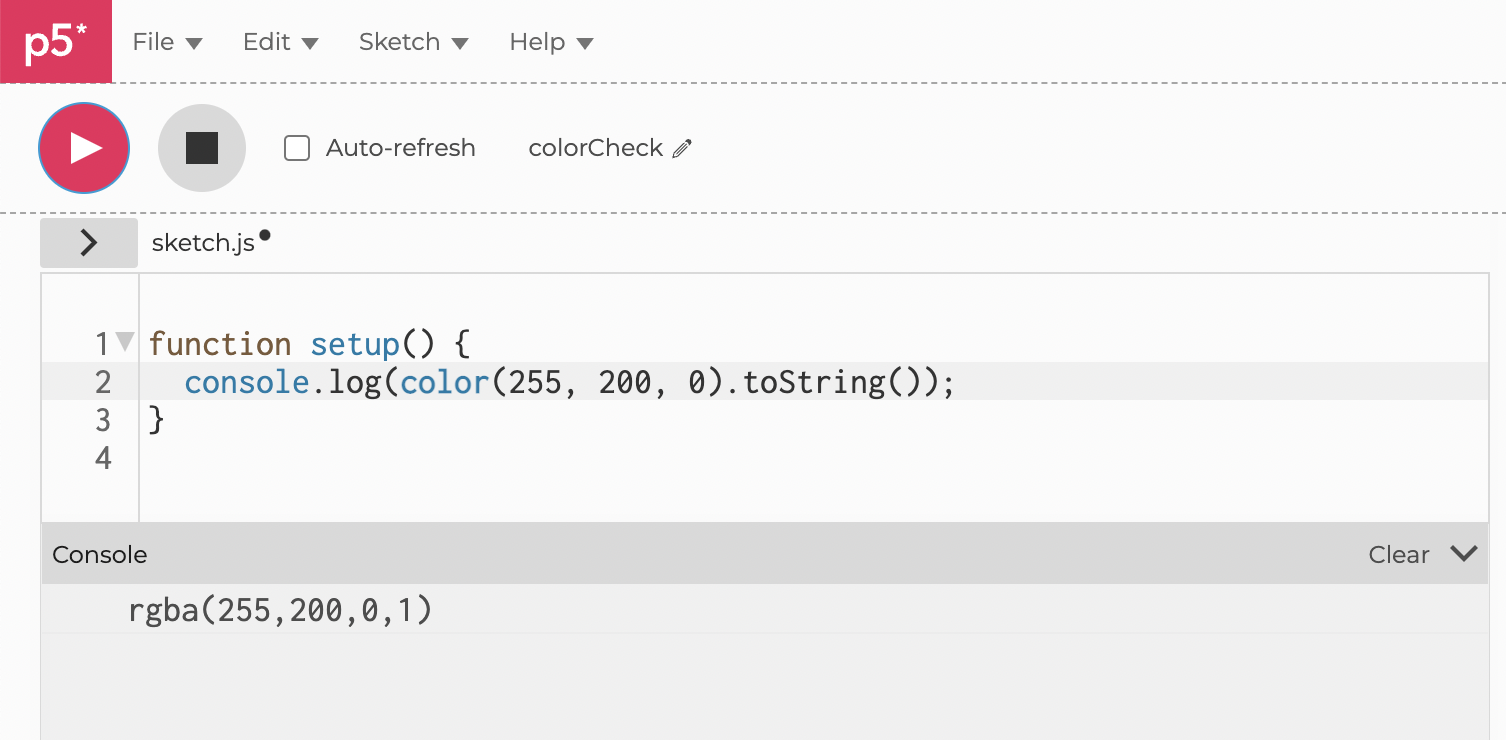
Task: Open the Edit menu
Action: [280, 42]
